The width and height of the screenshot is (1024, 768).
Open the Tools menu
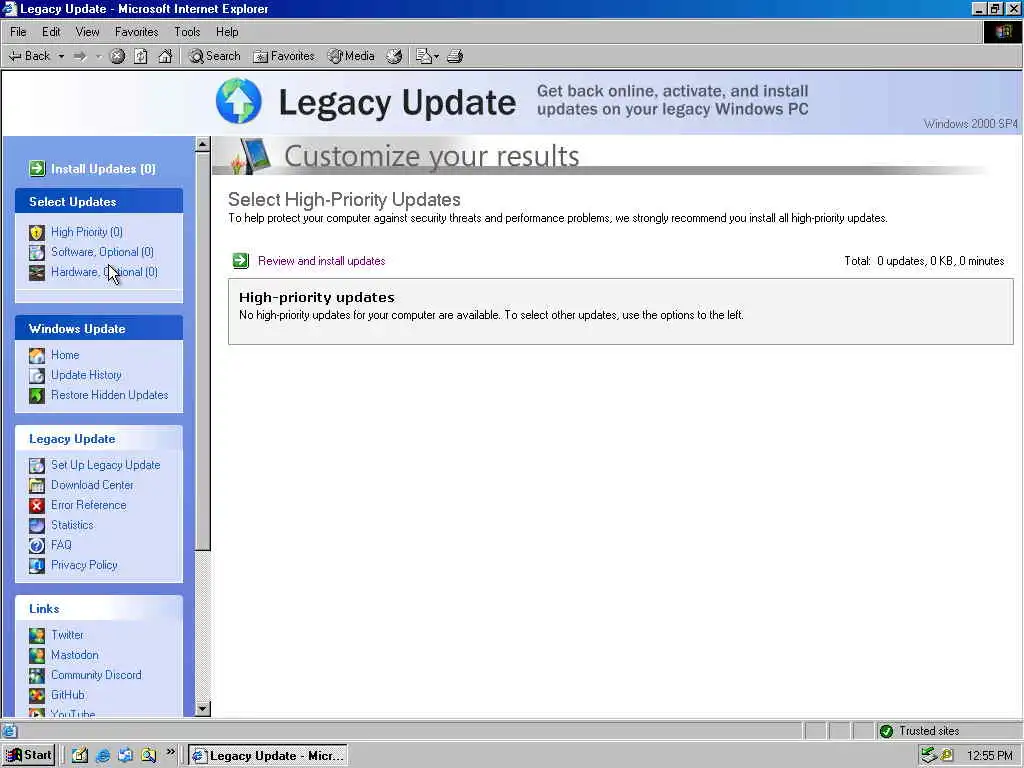pos(187,31)
